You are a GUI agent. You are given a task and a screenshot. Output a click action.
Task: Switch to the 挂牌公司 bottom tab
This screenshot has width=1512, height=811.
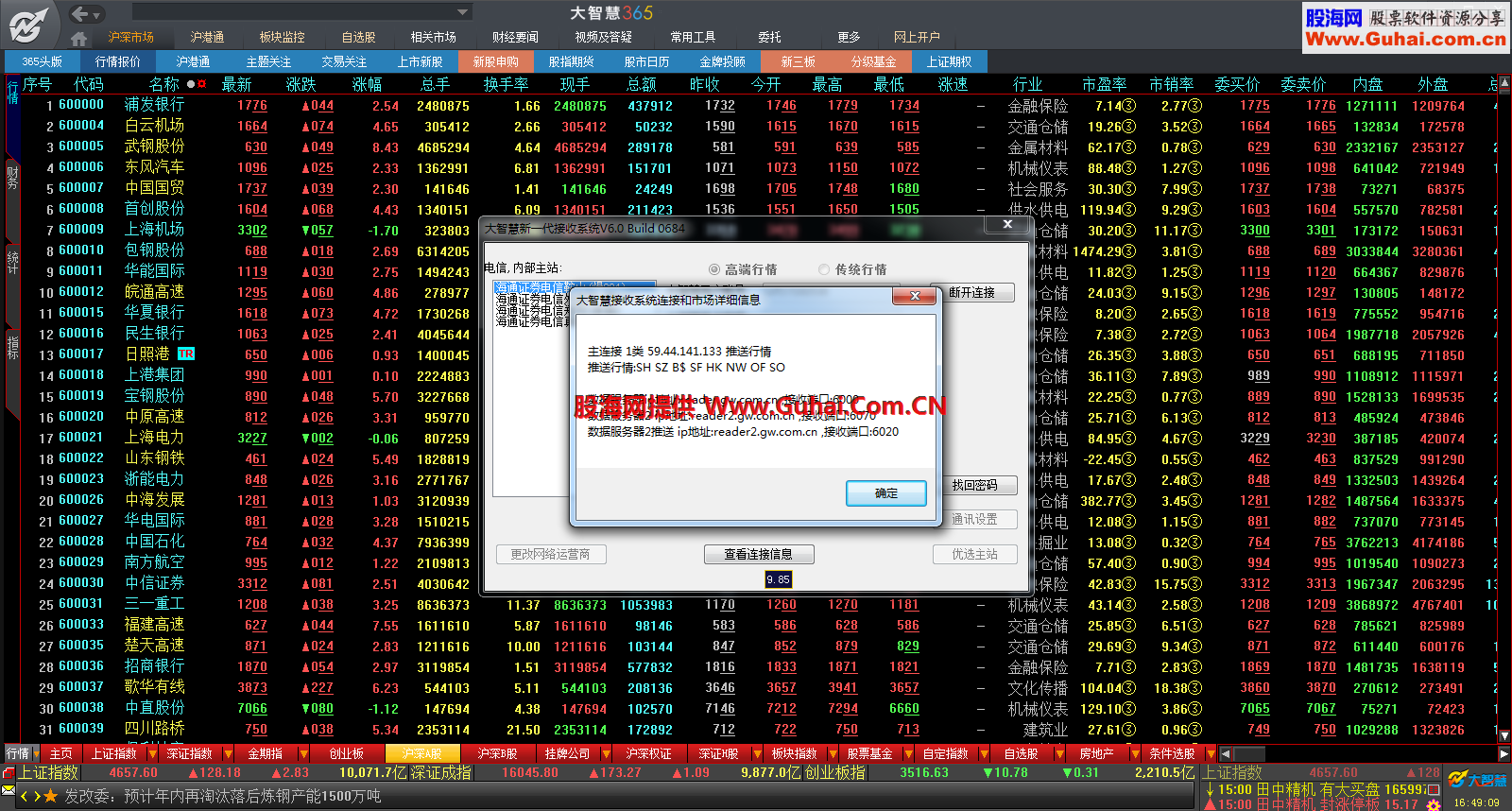(567, 753)
